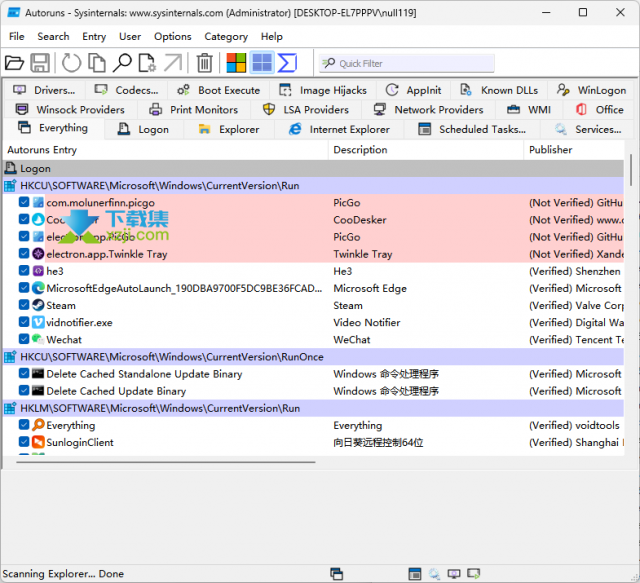This screenshot has height=583, width=640.
Task: Click the status bar Services gears icon
Action: tap(434, 574)
